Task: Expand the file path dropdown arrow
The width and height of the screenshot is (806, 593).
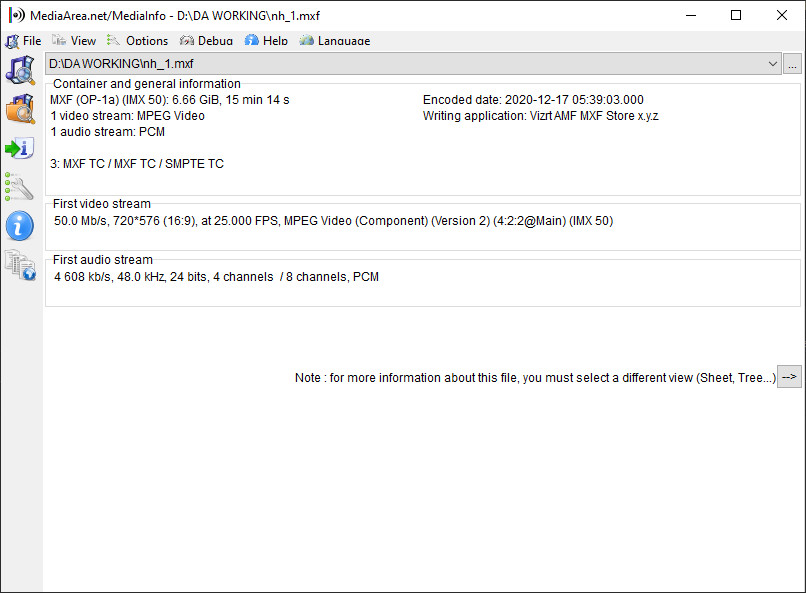Action: coord(772,64)
